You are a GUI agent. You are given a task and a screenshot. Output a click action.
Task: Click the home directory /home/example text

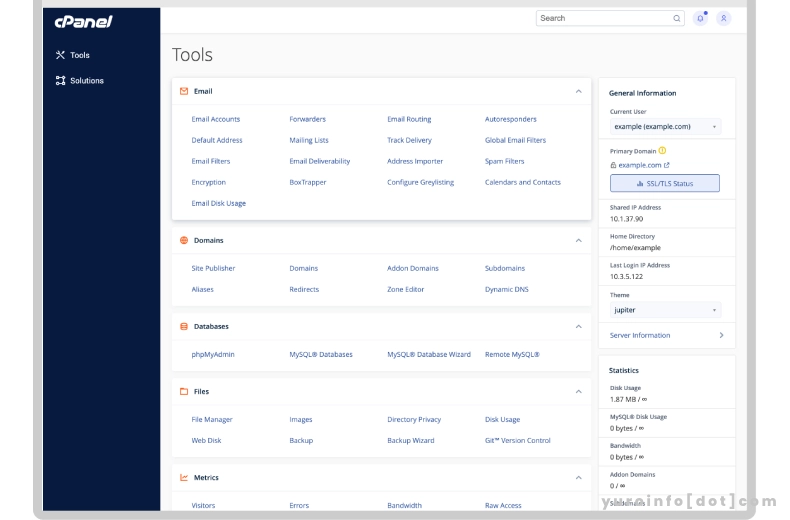tap(635, 247)
